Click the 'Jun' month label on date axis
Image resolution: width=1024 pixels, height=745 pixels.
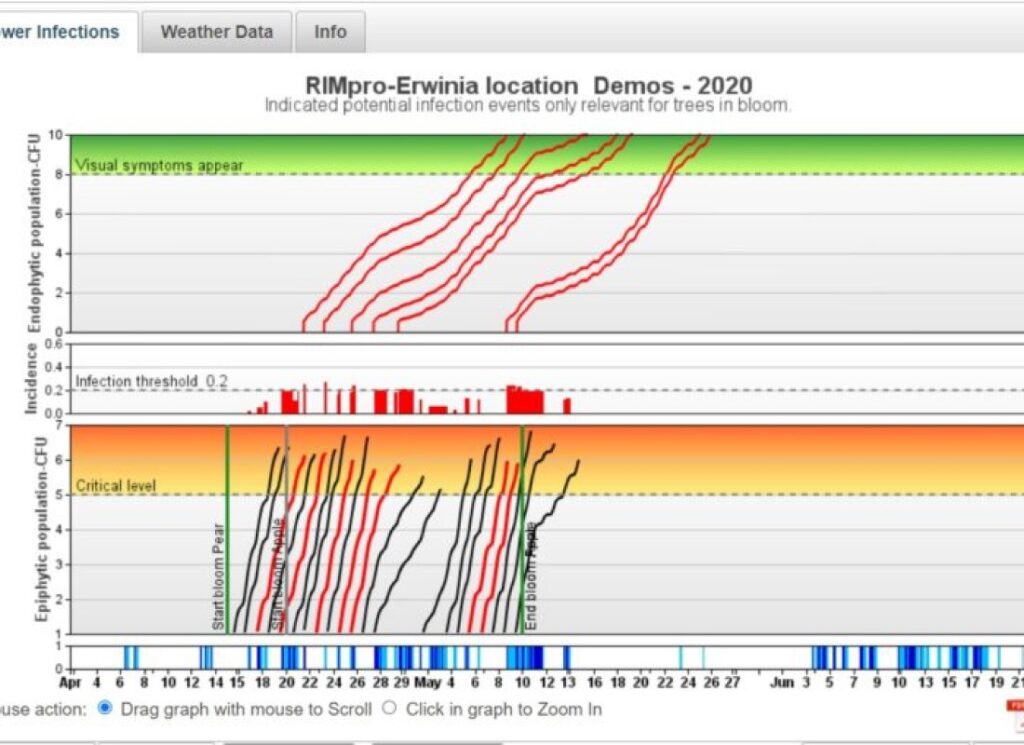(781, 682)
